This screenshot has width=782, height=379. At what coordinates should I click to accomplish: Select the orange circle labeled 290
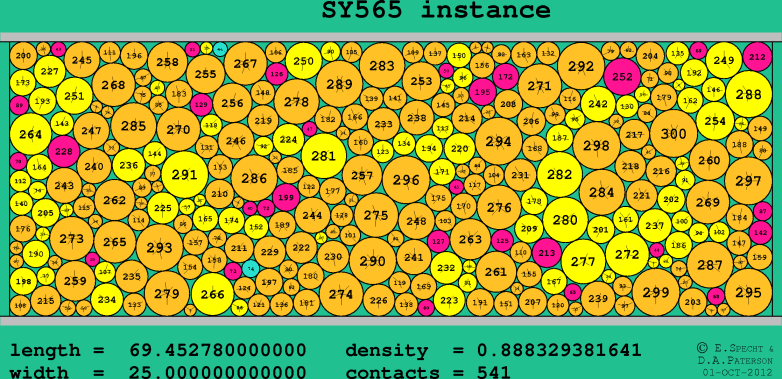(x=373, y=261)
